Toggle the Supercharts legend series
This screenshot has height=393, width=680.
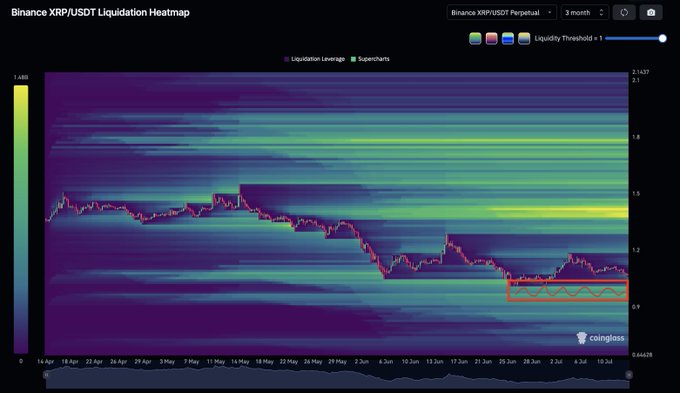click(370, 59)
